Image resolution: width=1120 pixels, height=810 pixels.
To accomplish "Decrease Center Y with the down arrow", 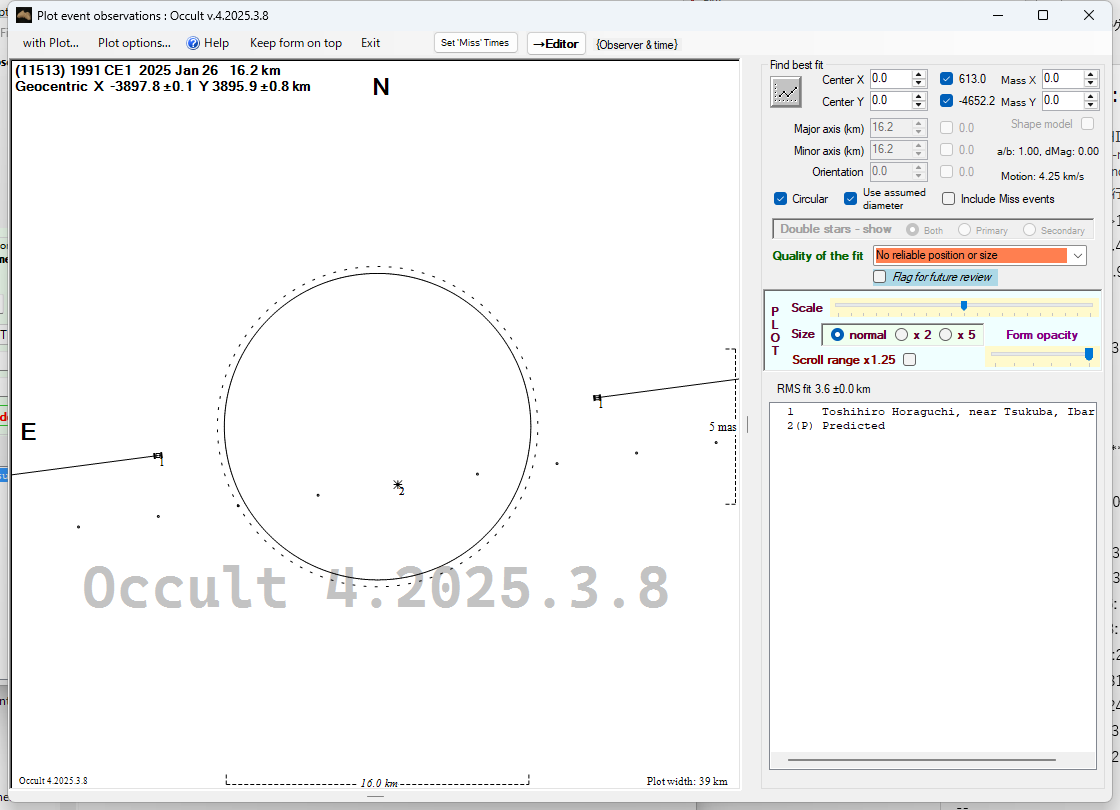I will click(x=919, y=106).
